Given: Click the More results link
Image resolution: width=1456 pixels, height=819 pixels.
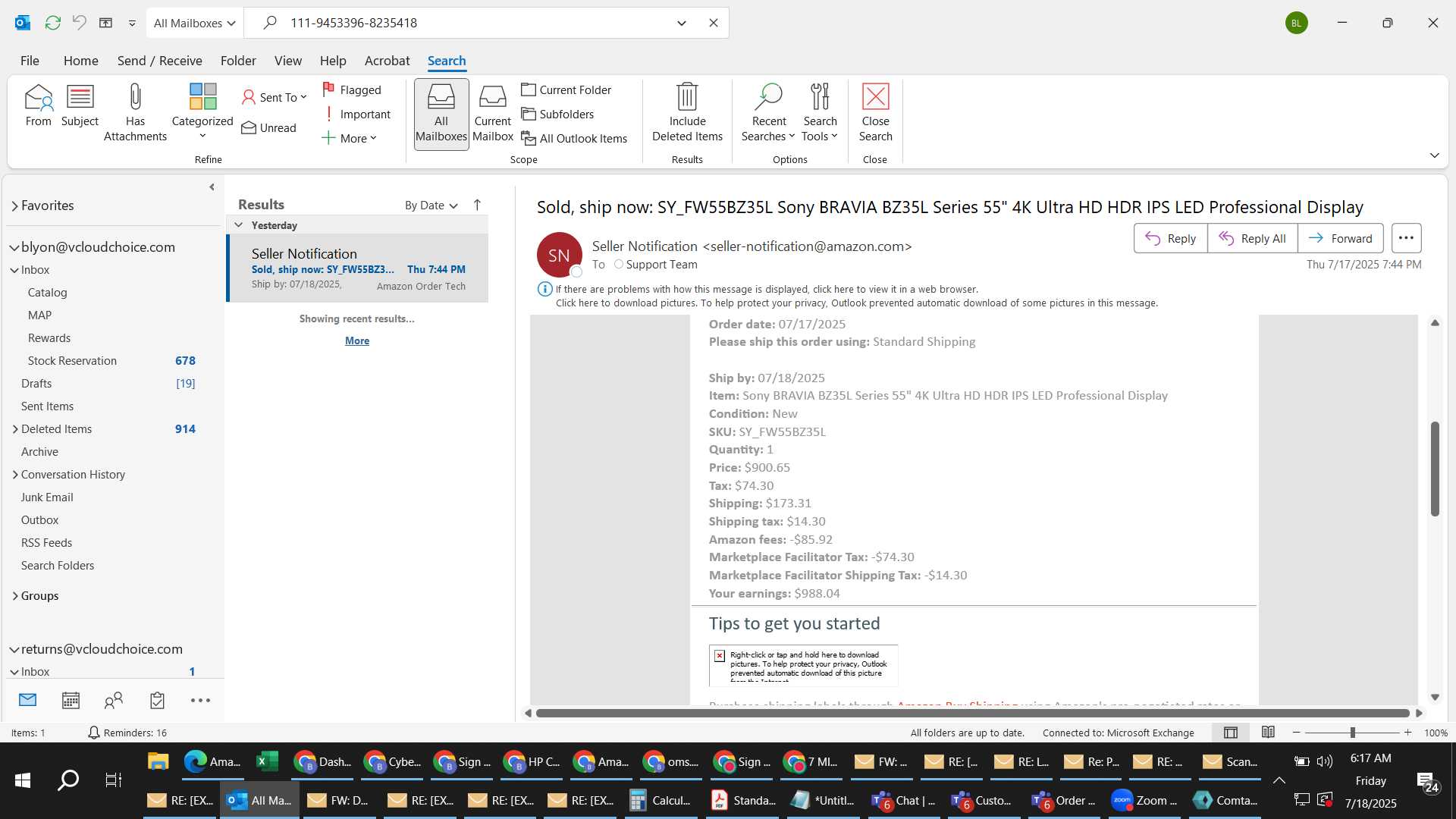Looking at the screenshot, I should click(x=357, y=341).
